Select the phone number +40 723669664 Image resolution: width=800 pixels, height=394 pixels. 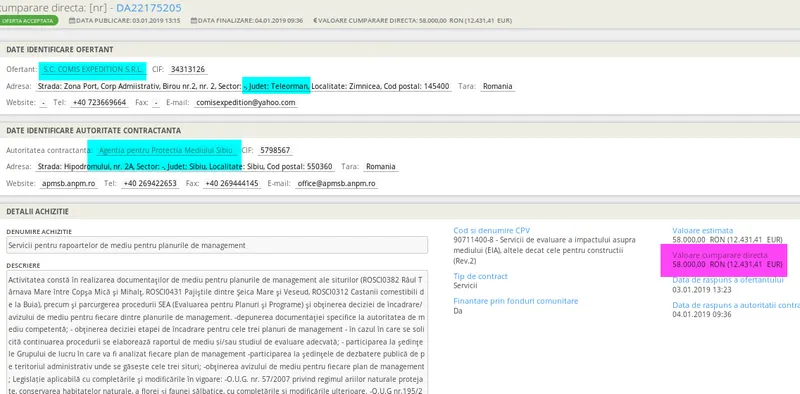[99, 103]
